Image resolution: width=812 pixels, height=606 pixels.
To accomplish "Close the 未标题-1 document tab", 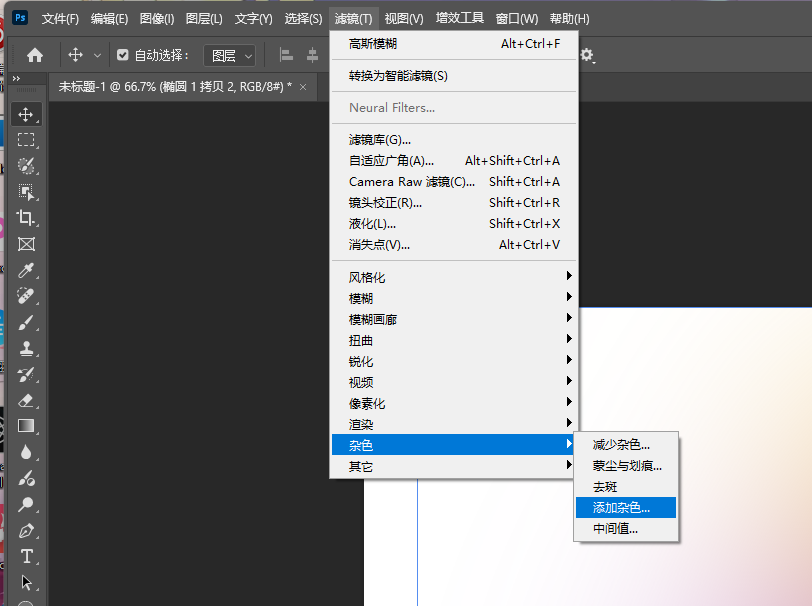I will pyautogui.click(x=303, y=87).
